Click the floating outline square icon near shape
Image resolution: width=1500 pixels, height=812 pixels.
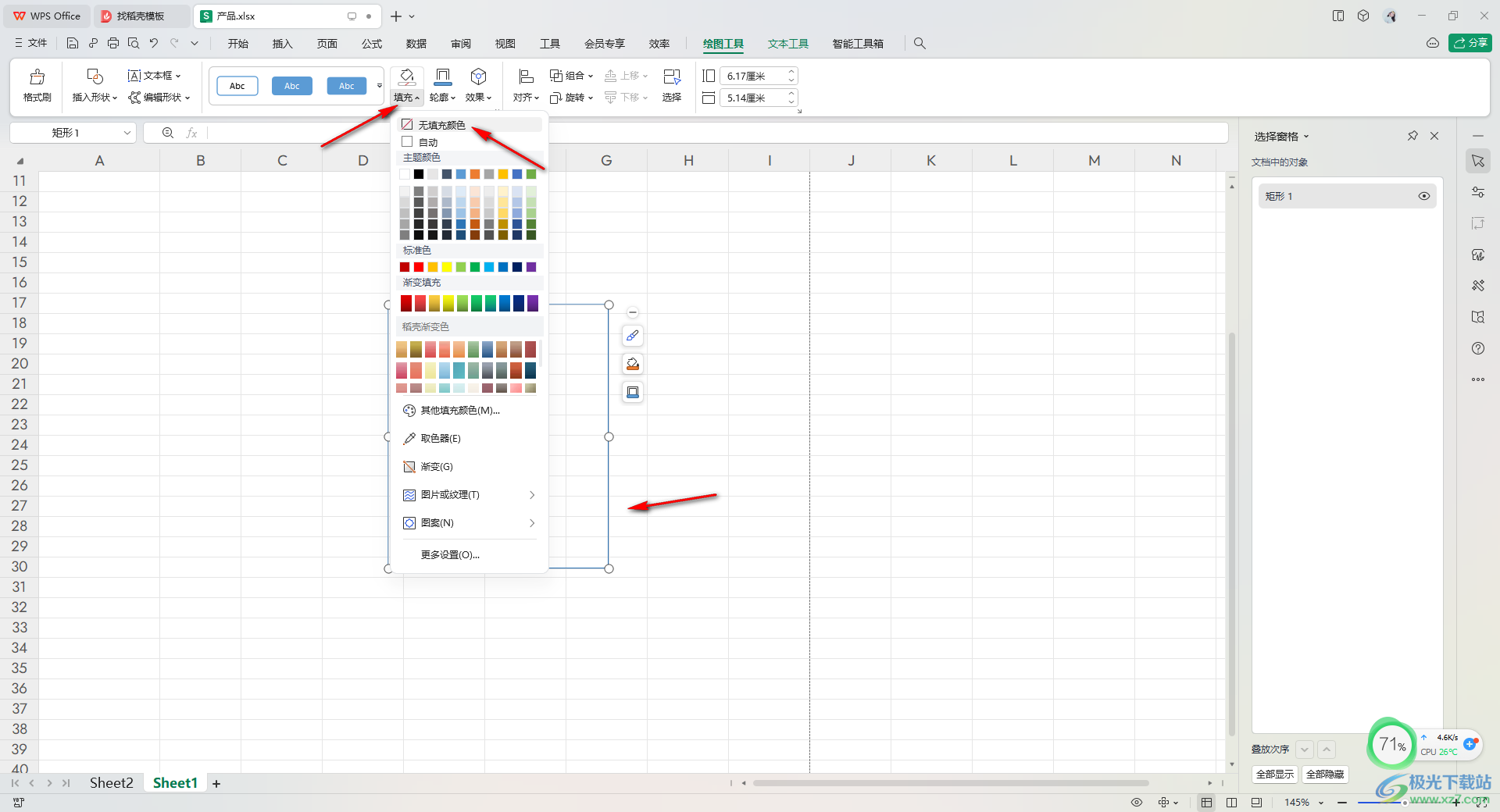click(x=633, y=392)
